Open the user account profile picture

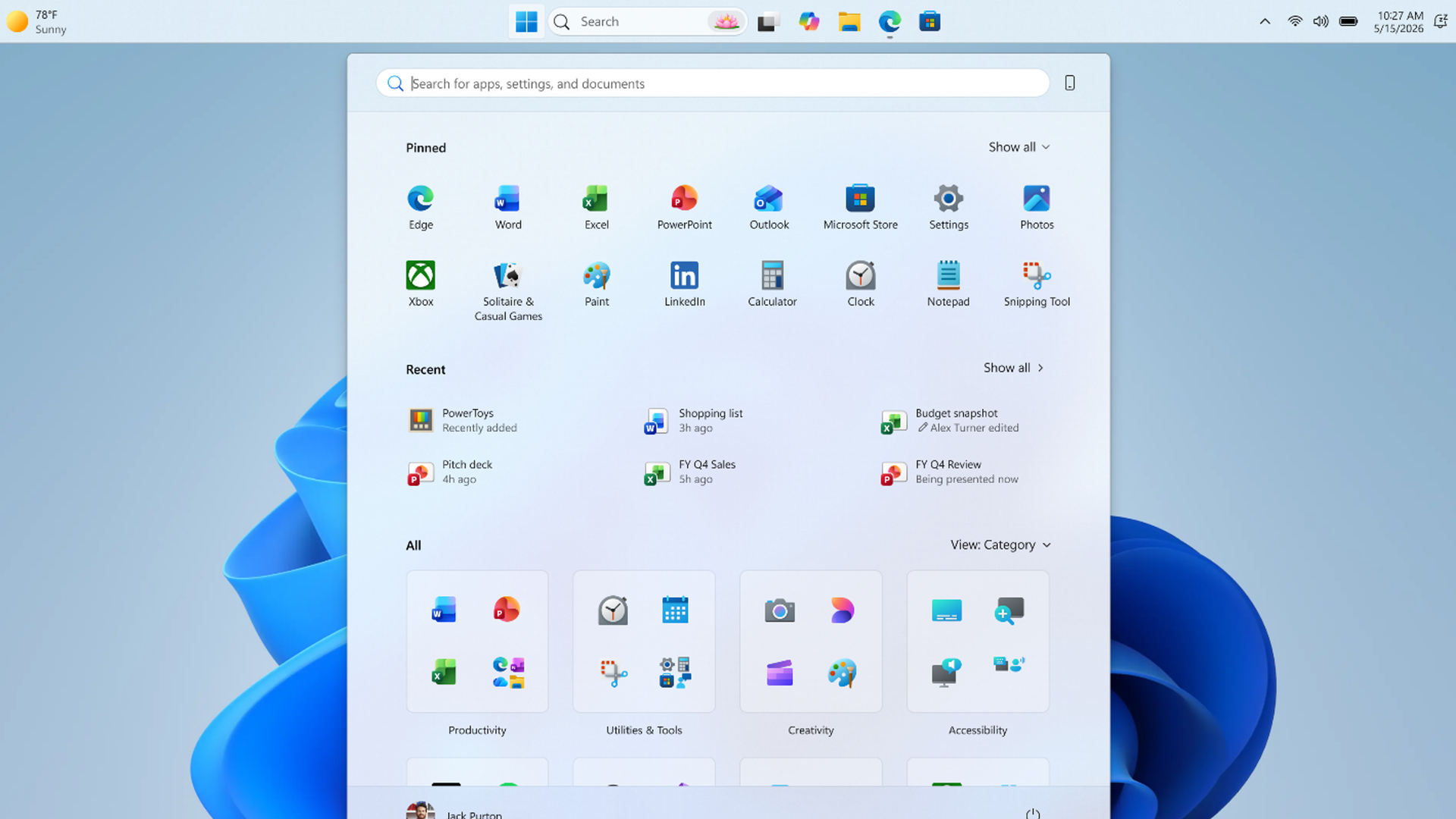(420, 811)
